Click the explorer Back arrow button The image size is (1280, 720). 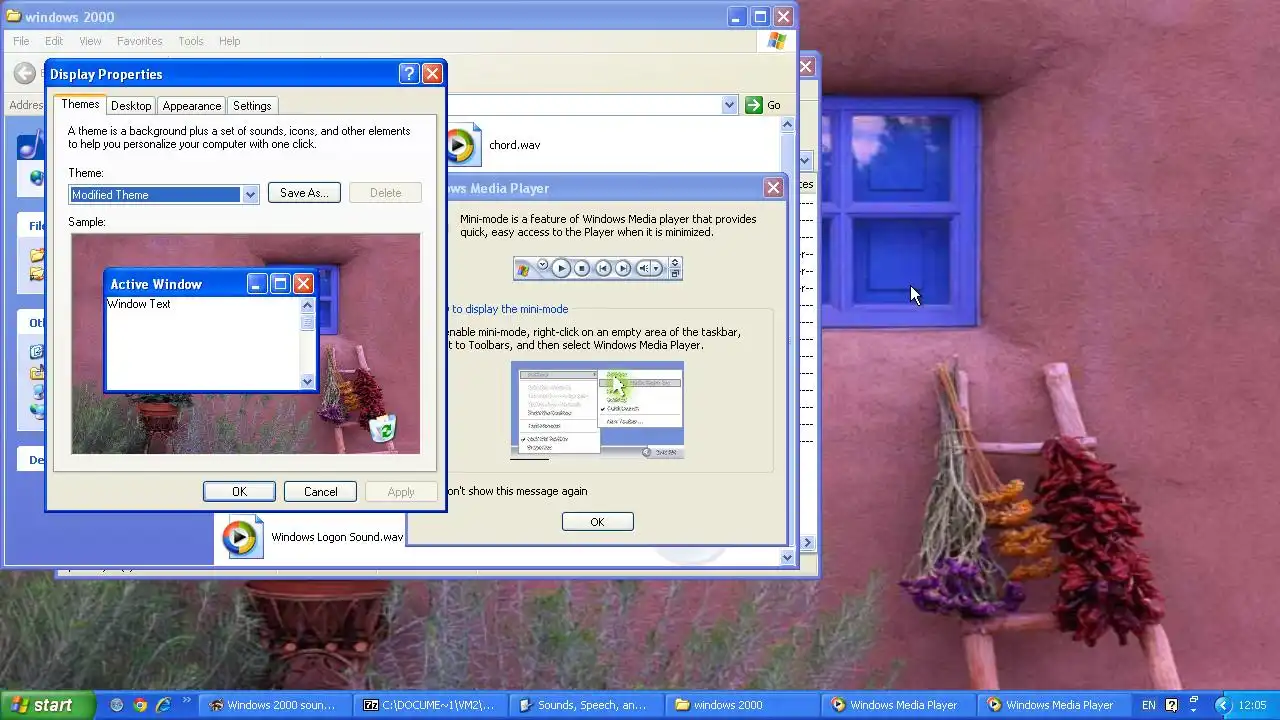[24, 73]
